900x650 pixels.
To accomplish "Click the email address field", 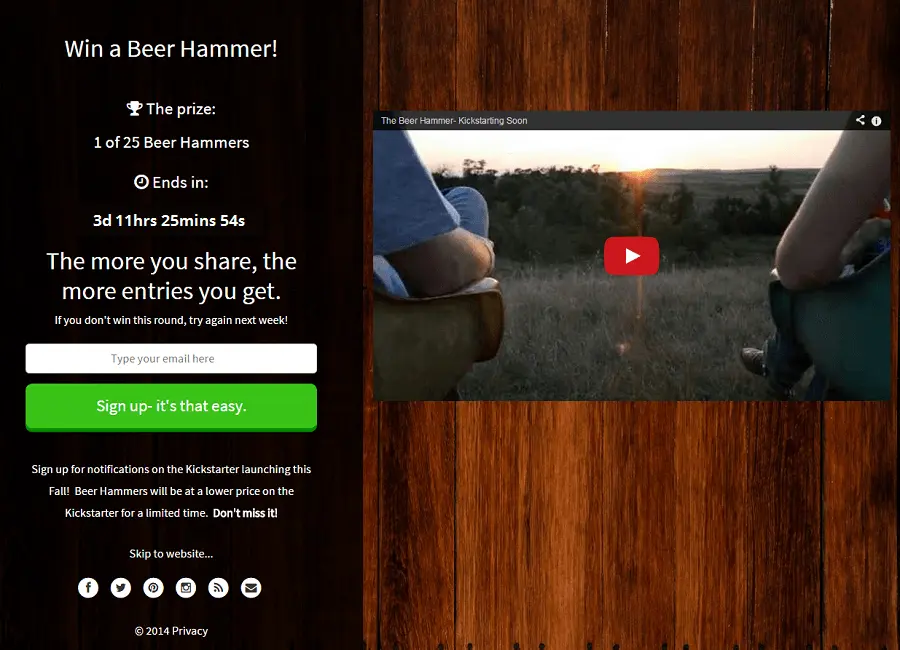I will [x=171, y=358].
